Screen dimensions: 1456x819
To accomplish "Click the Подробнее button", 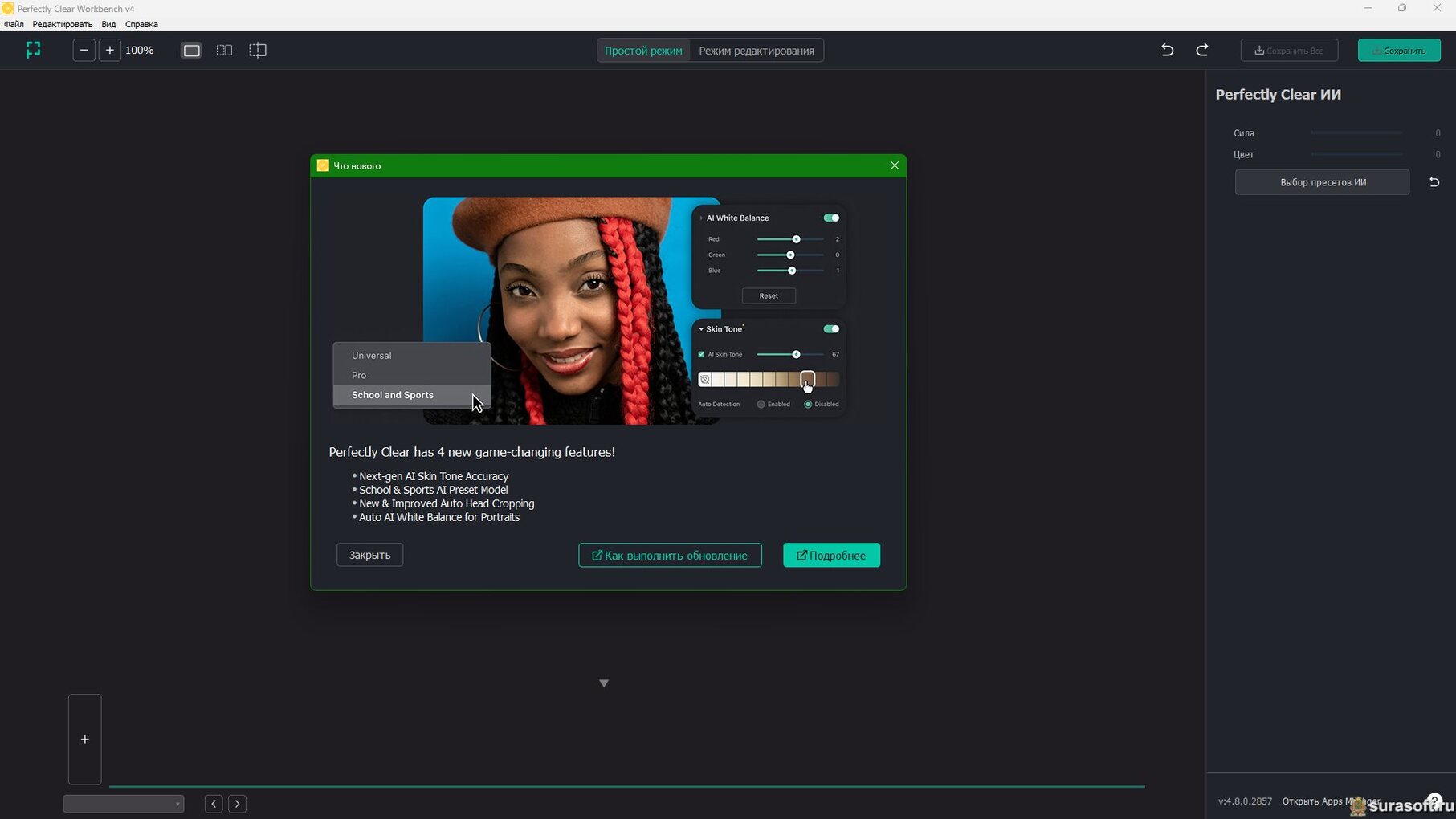I will (x=831, y=555).
